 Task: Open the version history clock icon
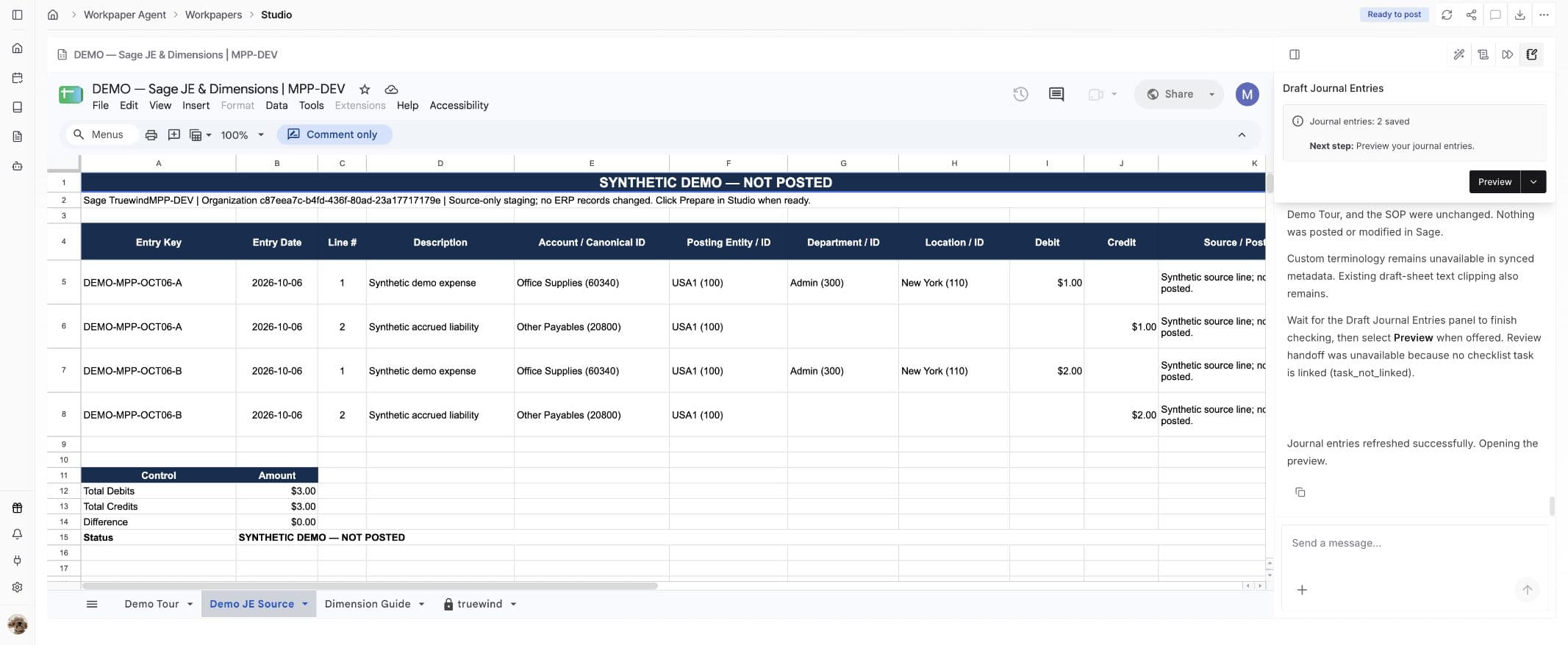click(1020, 94)
